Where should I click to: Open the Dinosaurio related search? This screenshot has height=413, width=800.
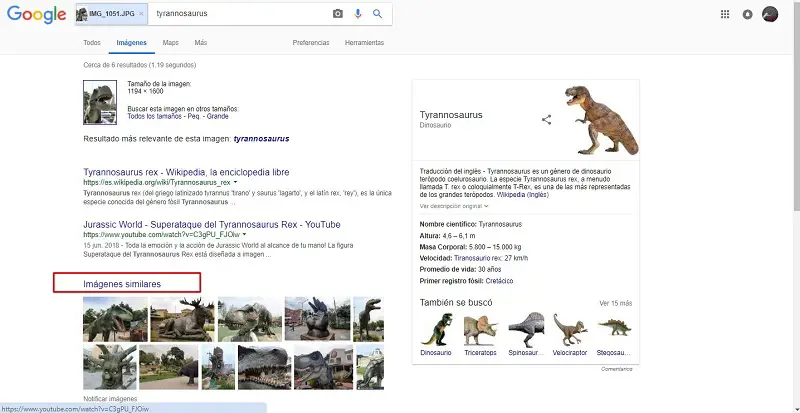pyautogui.click(x=436, y=334)
